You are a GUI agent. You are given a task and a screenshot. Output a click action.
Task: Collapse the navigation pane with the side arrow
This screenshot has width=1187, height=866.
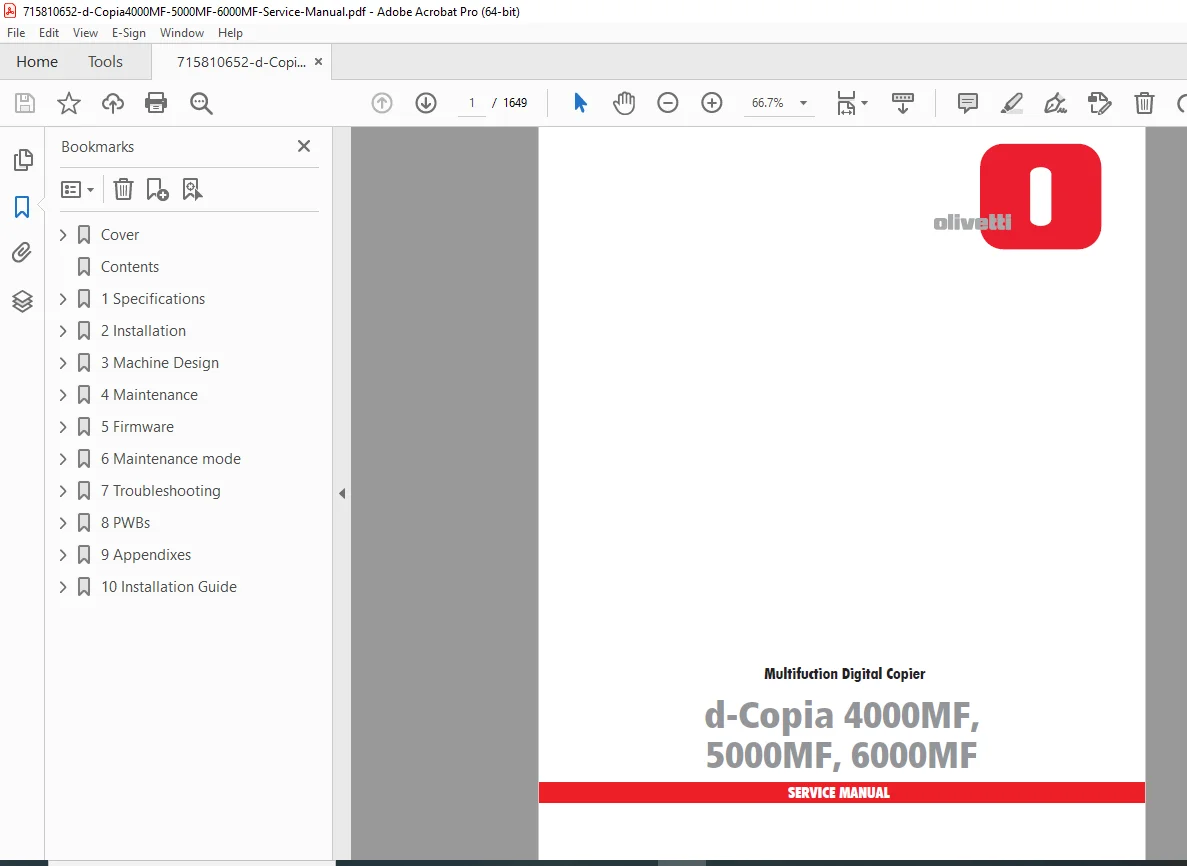[x=342, y=494]
